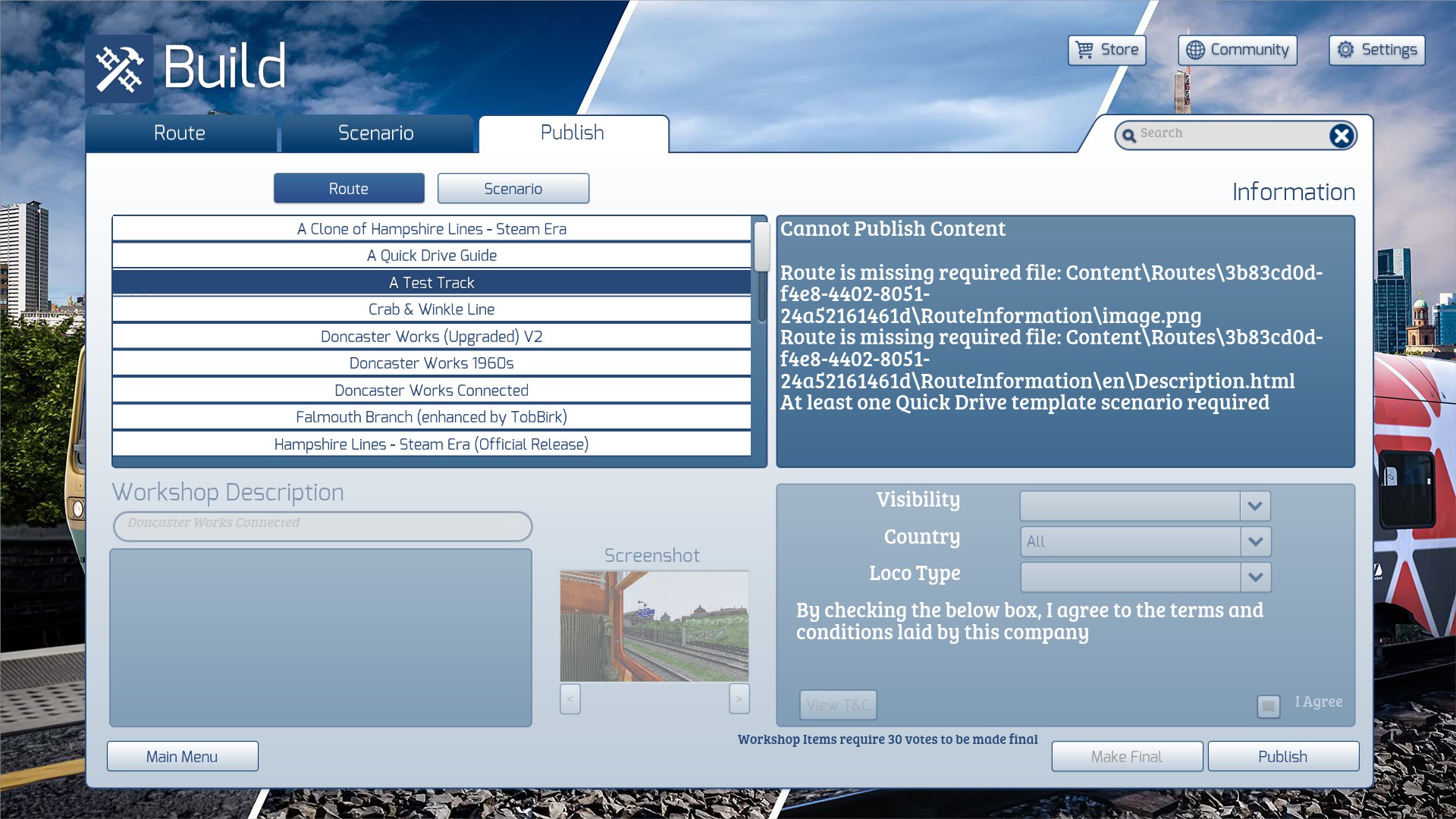The image size is (1456, 819).
Task: Return to Main Menu
Action: (x=182, y=757)
